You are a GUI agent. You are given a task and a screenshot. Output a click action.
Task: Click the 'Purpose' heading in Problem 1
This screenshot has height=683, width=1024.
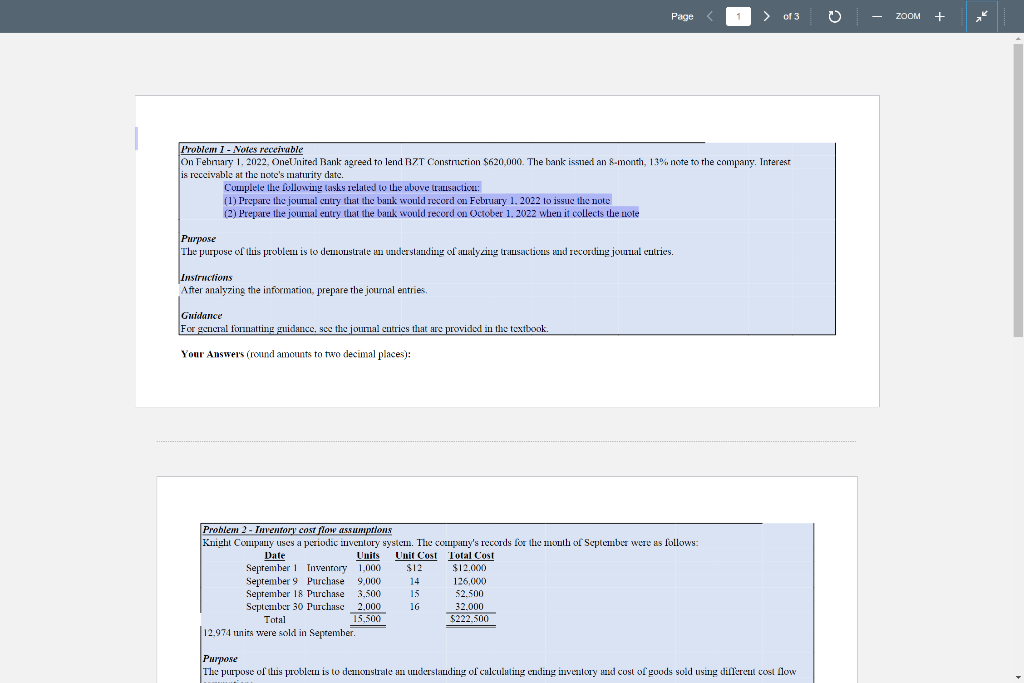[199, 238]
